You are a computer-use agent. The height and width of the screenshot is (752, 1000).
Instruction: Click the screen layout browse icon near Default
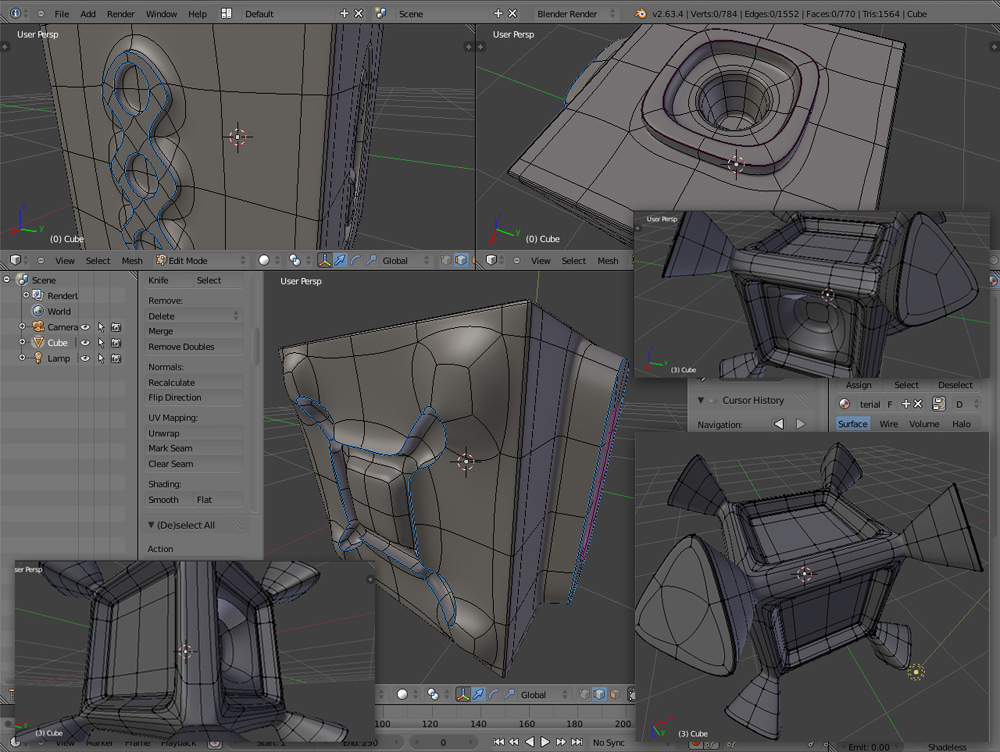(226, 14)
